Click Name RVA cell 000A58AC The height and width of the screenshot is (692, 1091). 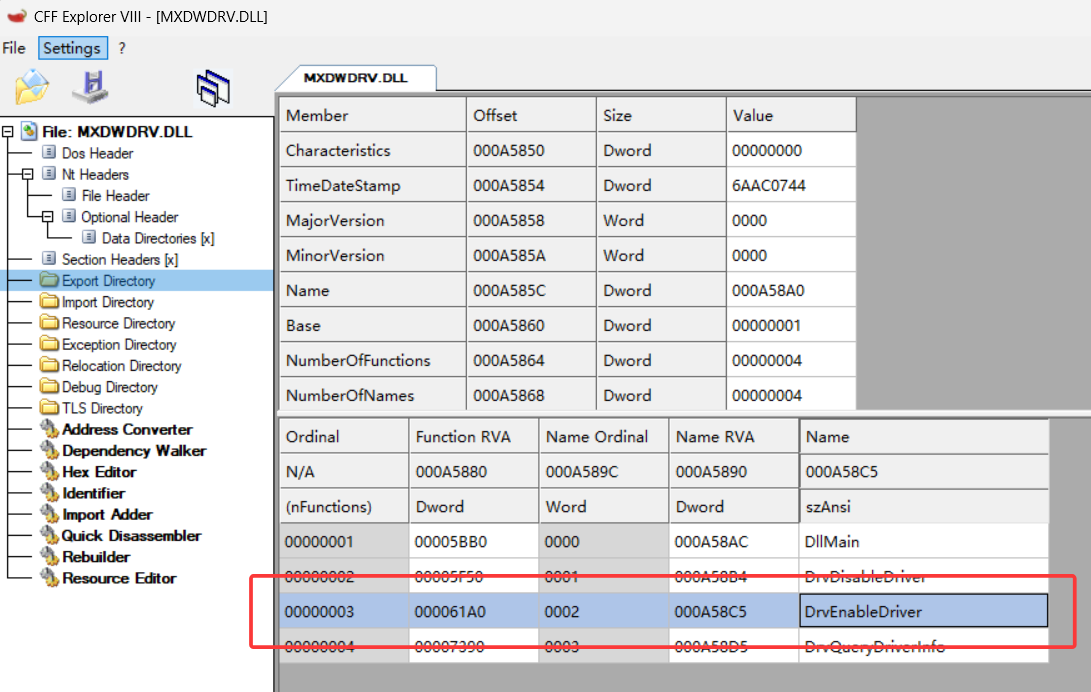[x=735, y=542]
